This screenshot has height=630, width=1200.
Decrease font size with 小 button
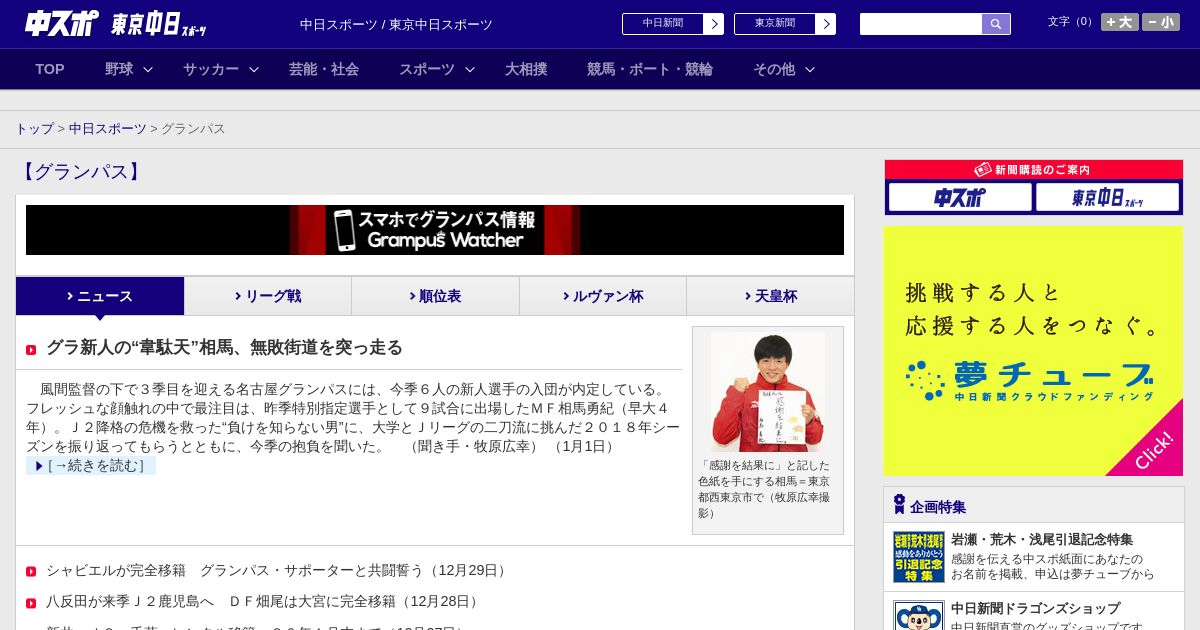(1161, 22)
